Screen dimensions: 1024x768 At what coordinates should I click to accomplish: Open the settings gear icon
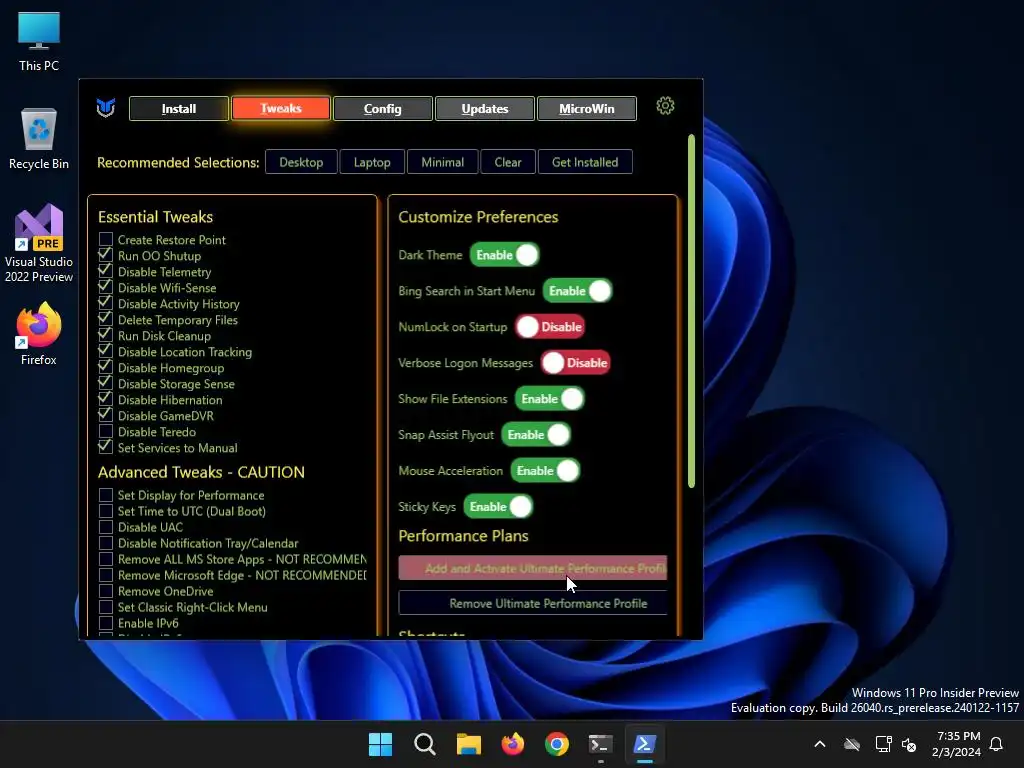[x=665, y=106]
